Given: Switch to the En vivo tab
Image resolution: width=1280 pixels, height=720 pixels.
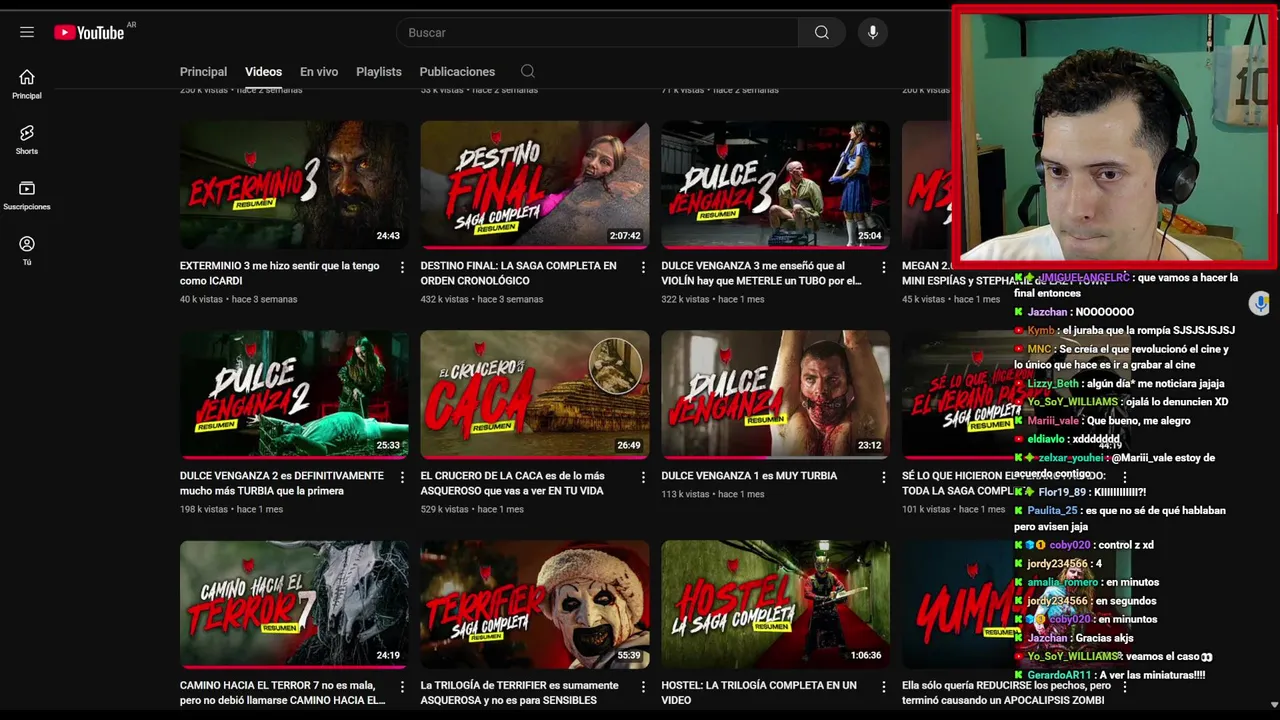Looking at the screenshot, I should [319, 71].
